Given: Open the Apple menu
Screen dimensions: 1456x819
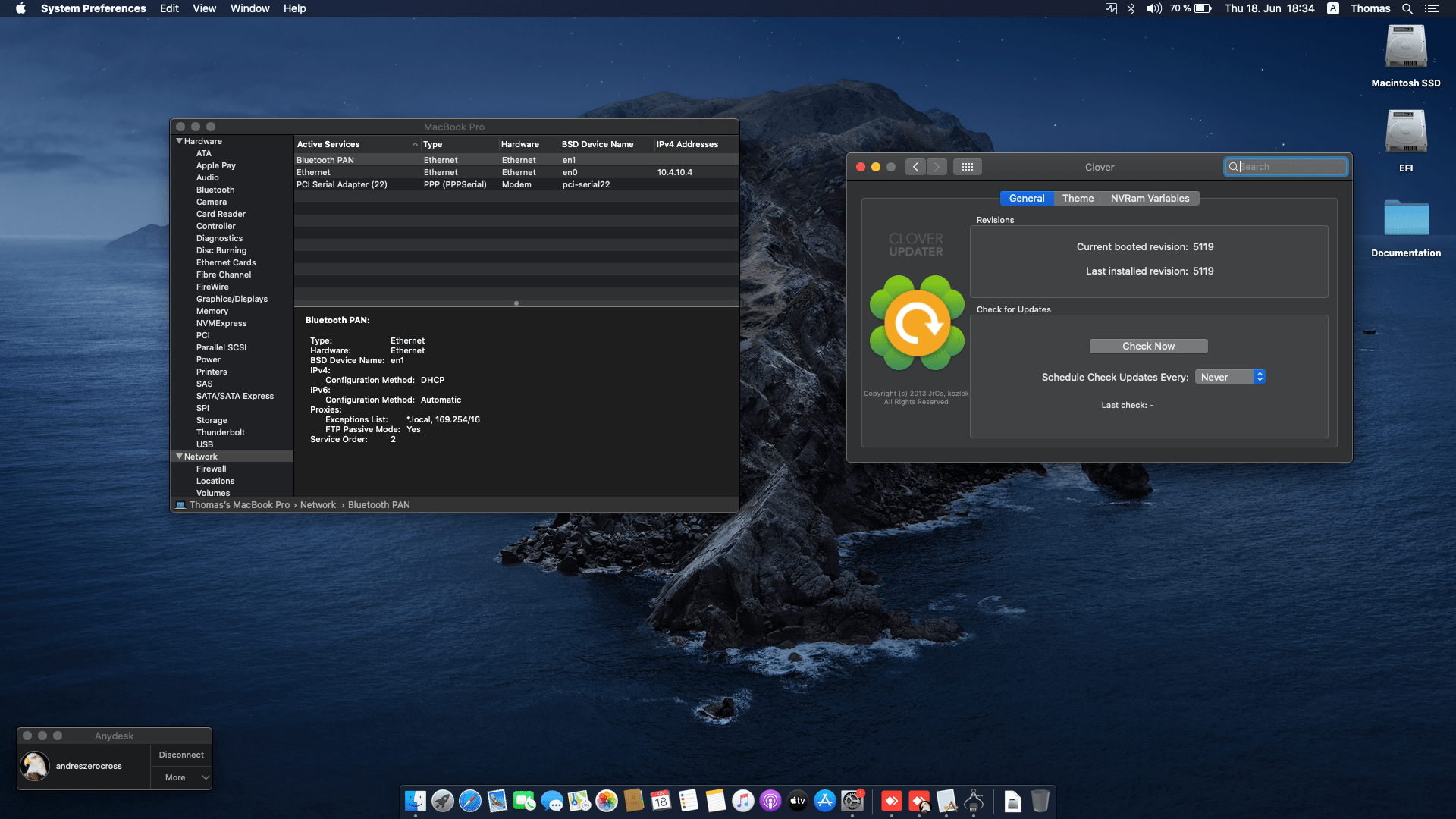Looking at the screenshot, I should tap(20, 8).
